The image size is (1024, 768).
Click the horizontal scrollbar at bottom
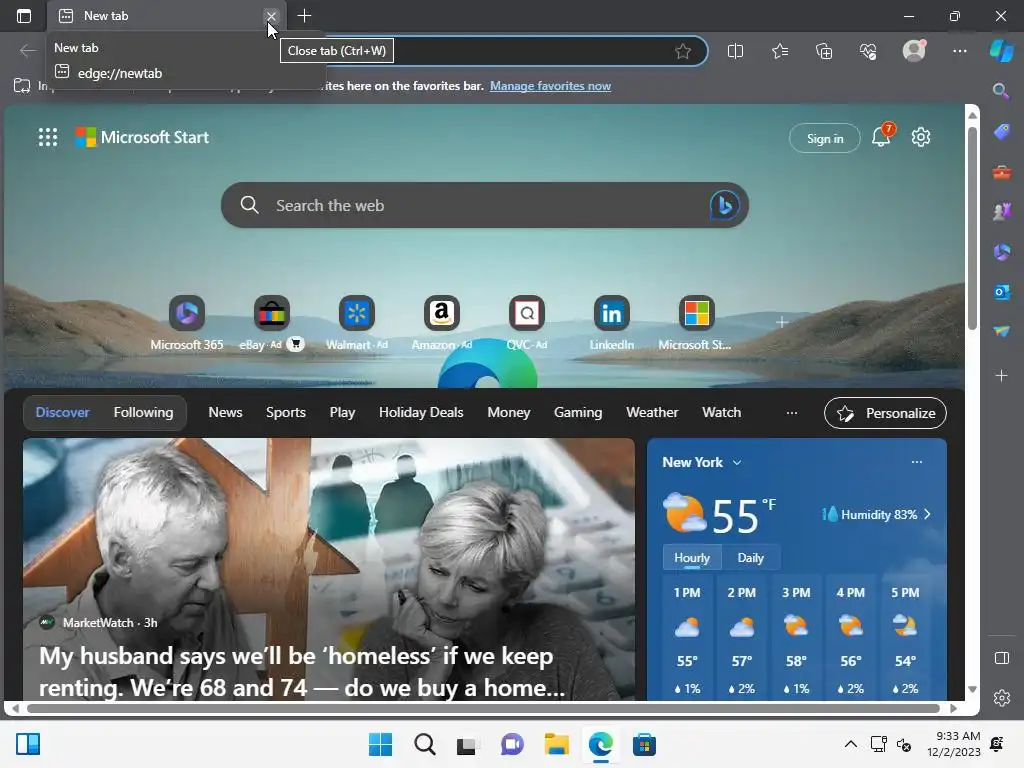coord(483,708)
